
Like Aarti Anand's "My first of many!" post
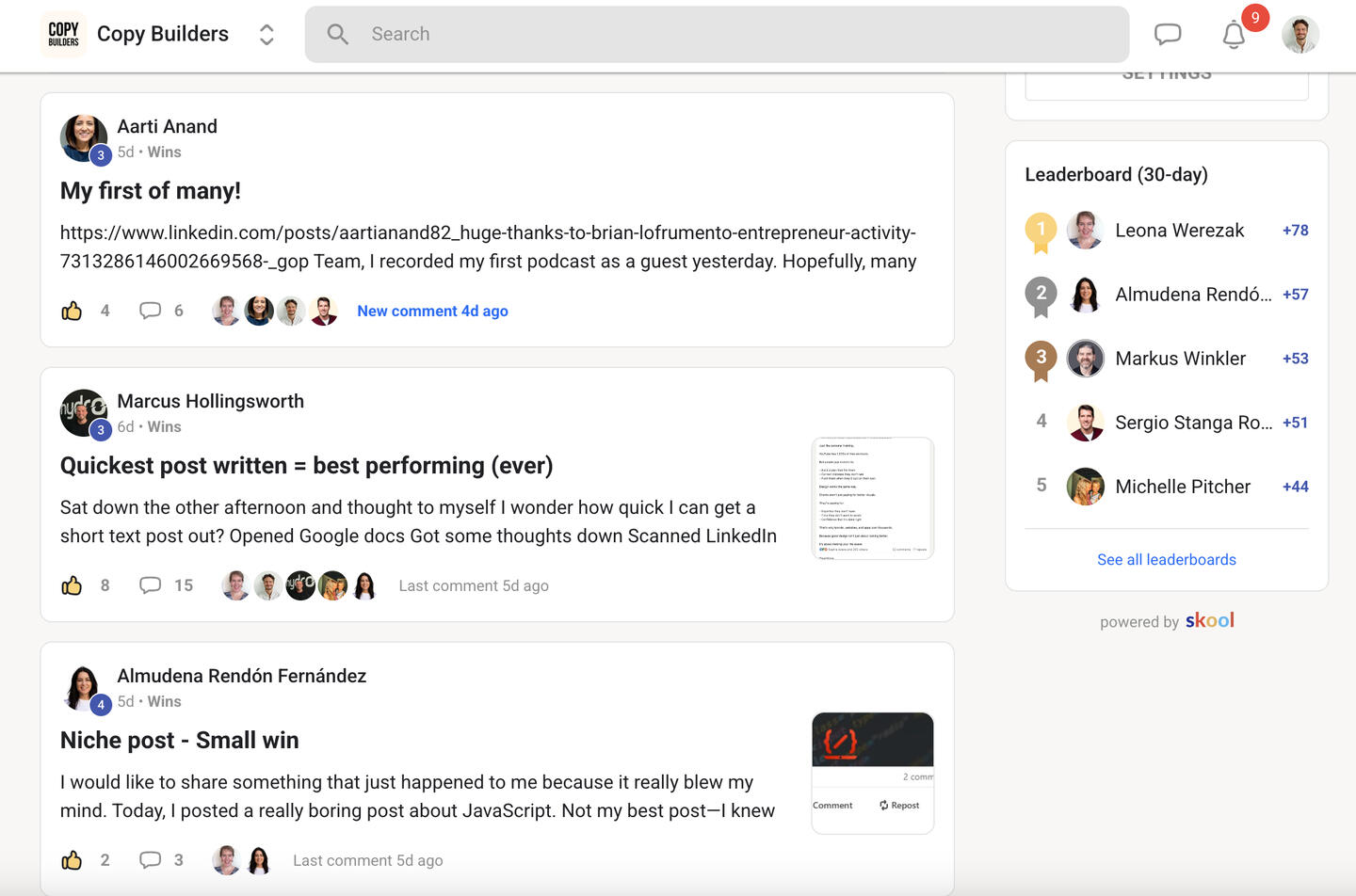point(72,311)
